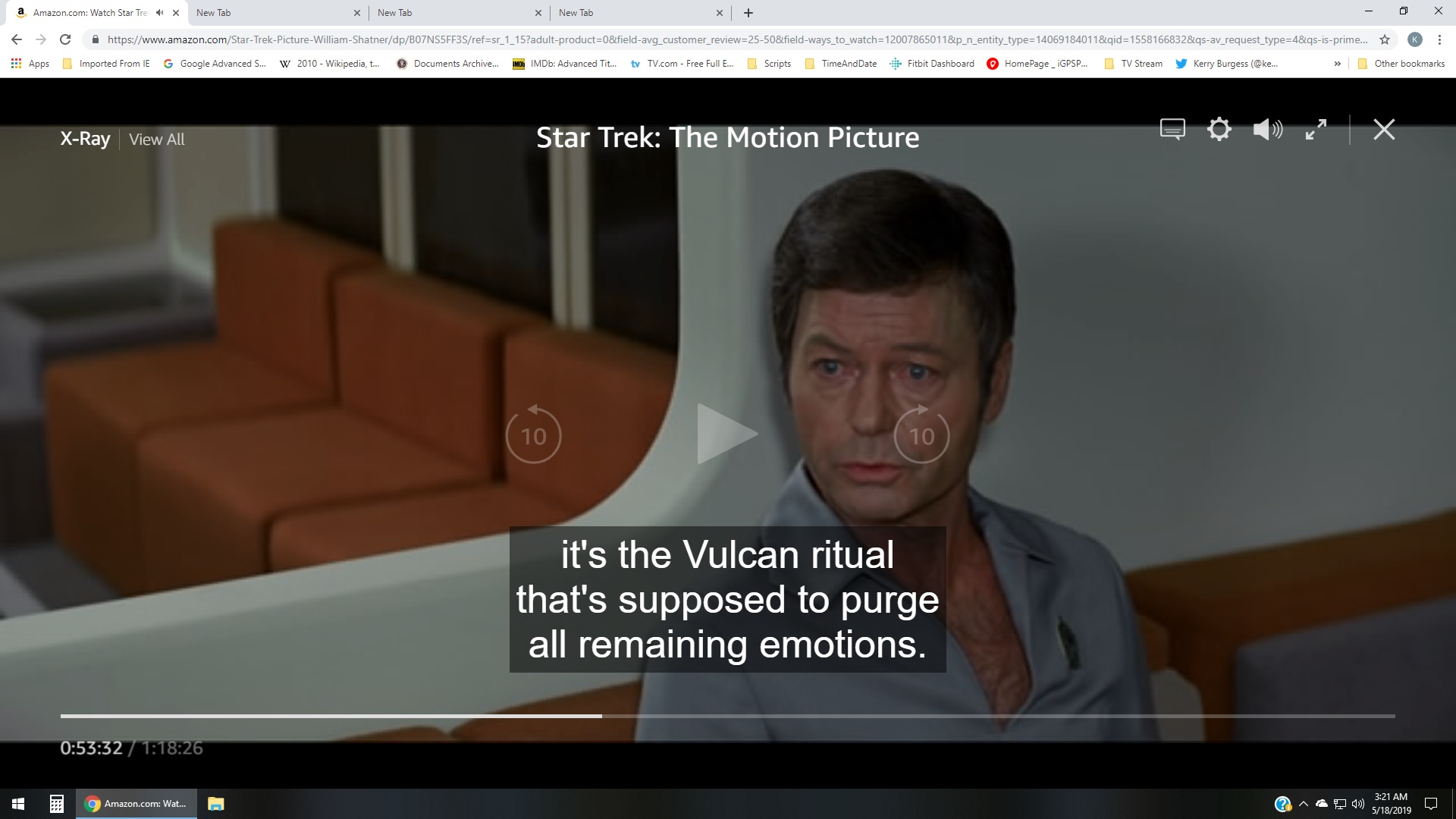This screenshot has height=819, width=1456.
Task: Play the paused Star Trek movie
Action: click(x=726, y=434)
